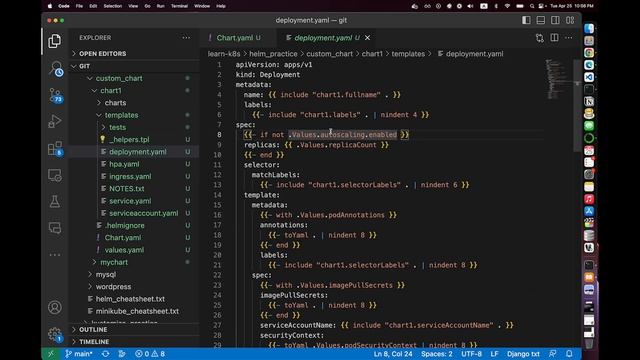
Task: Expand the charts folder
Action: click(x=115, y=102)
